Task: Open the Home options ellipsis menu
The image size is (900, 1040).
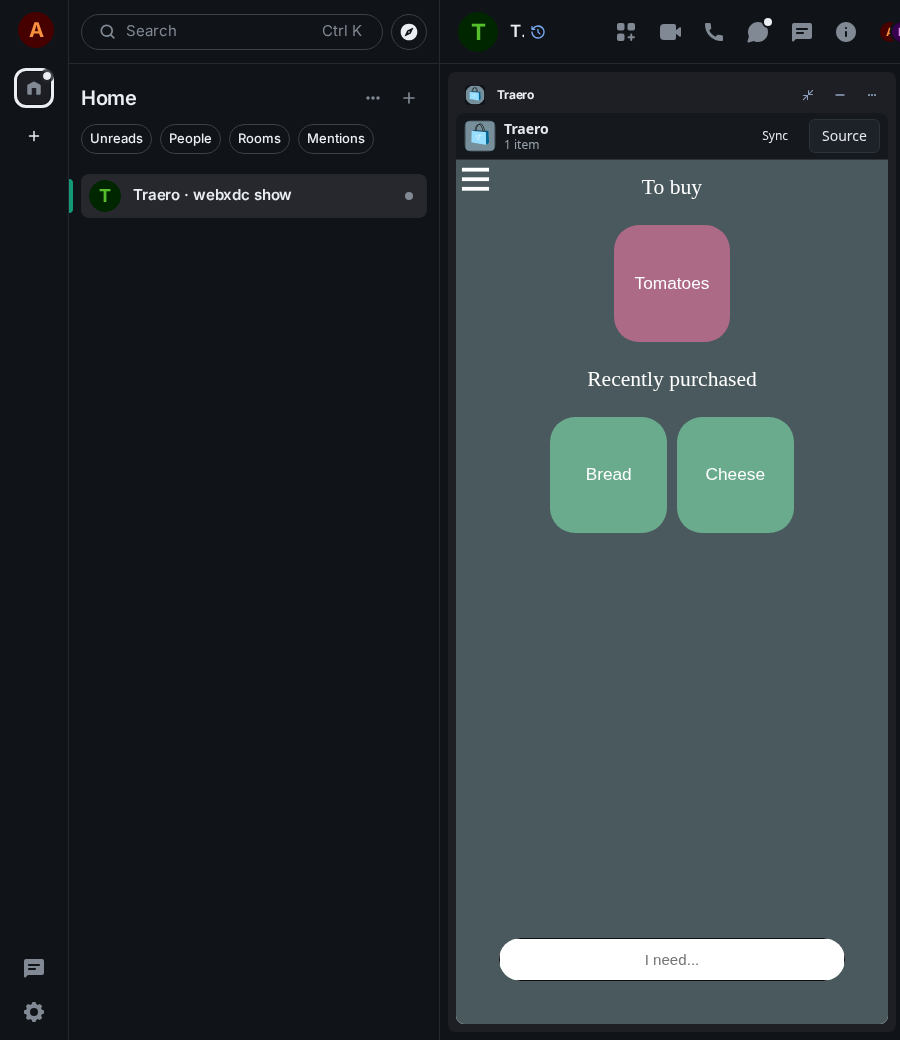Action: (373, 98)
